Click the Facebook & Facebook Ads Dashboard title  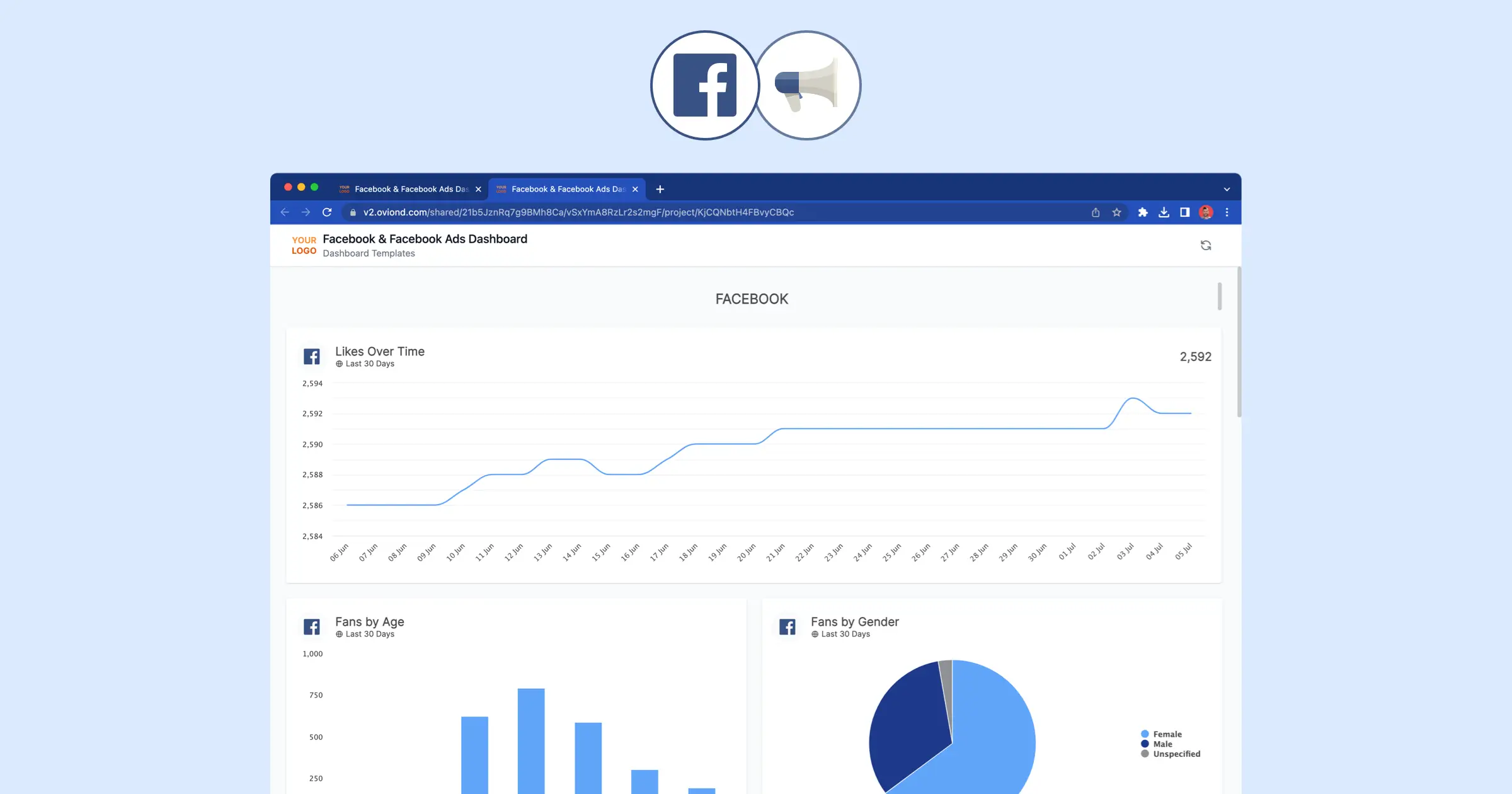(x=425, y=239)
